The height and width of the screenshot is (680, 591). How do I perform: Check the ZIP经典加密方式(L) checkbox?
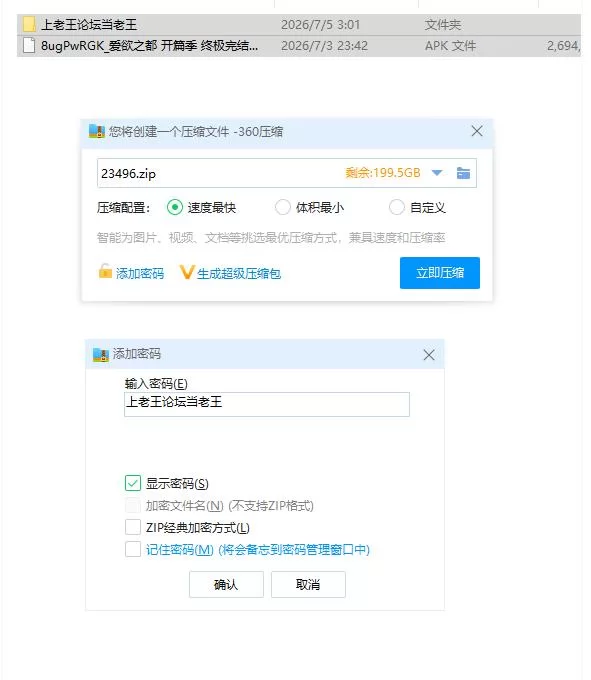click(x=133, y=527)
